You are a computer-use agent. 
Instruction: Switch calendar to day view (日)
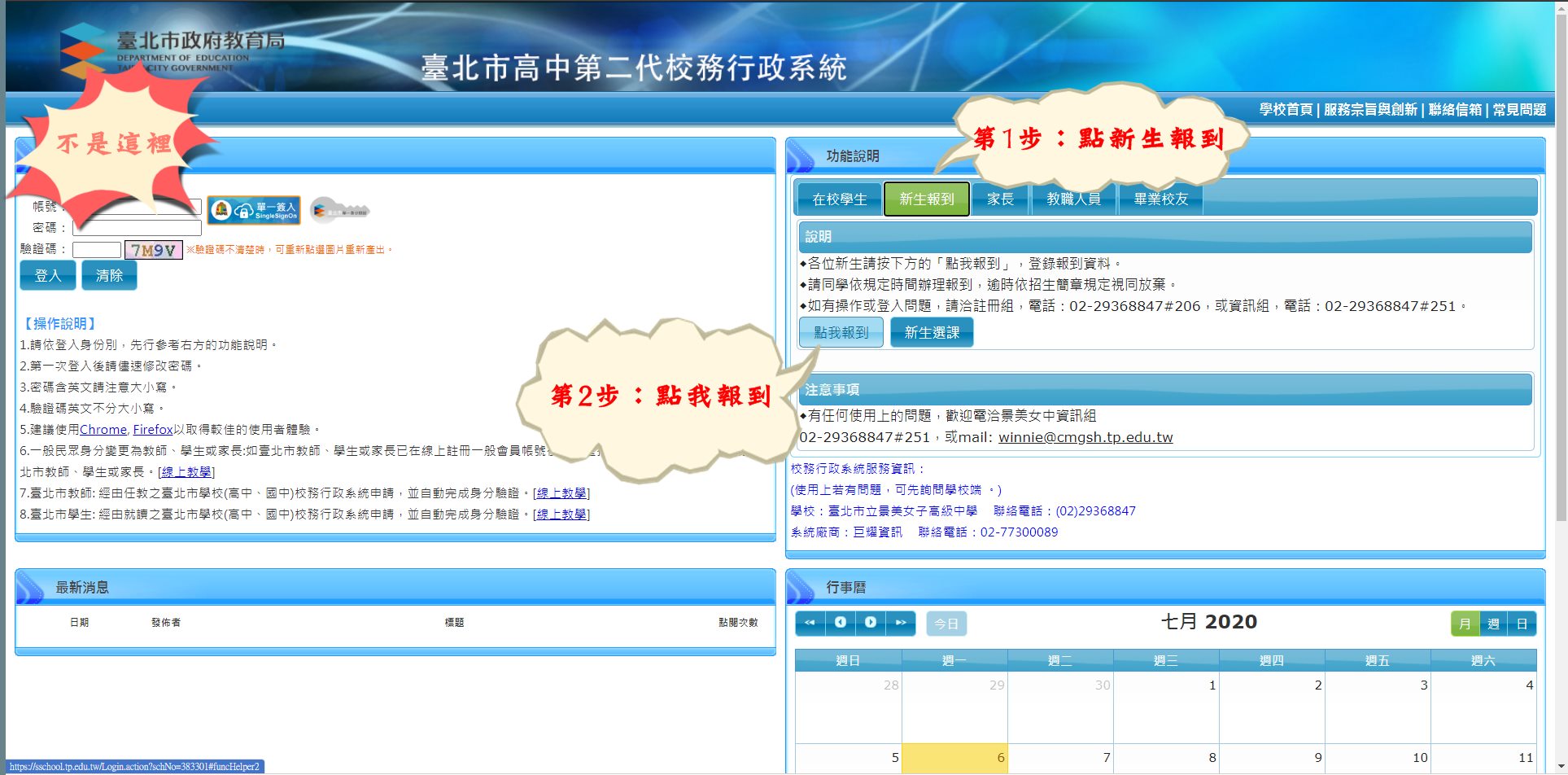click(x=1522, y=624)
